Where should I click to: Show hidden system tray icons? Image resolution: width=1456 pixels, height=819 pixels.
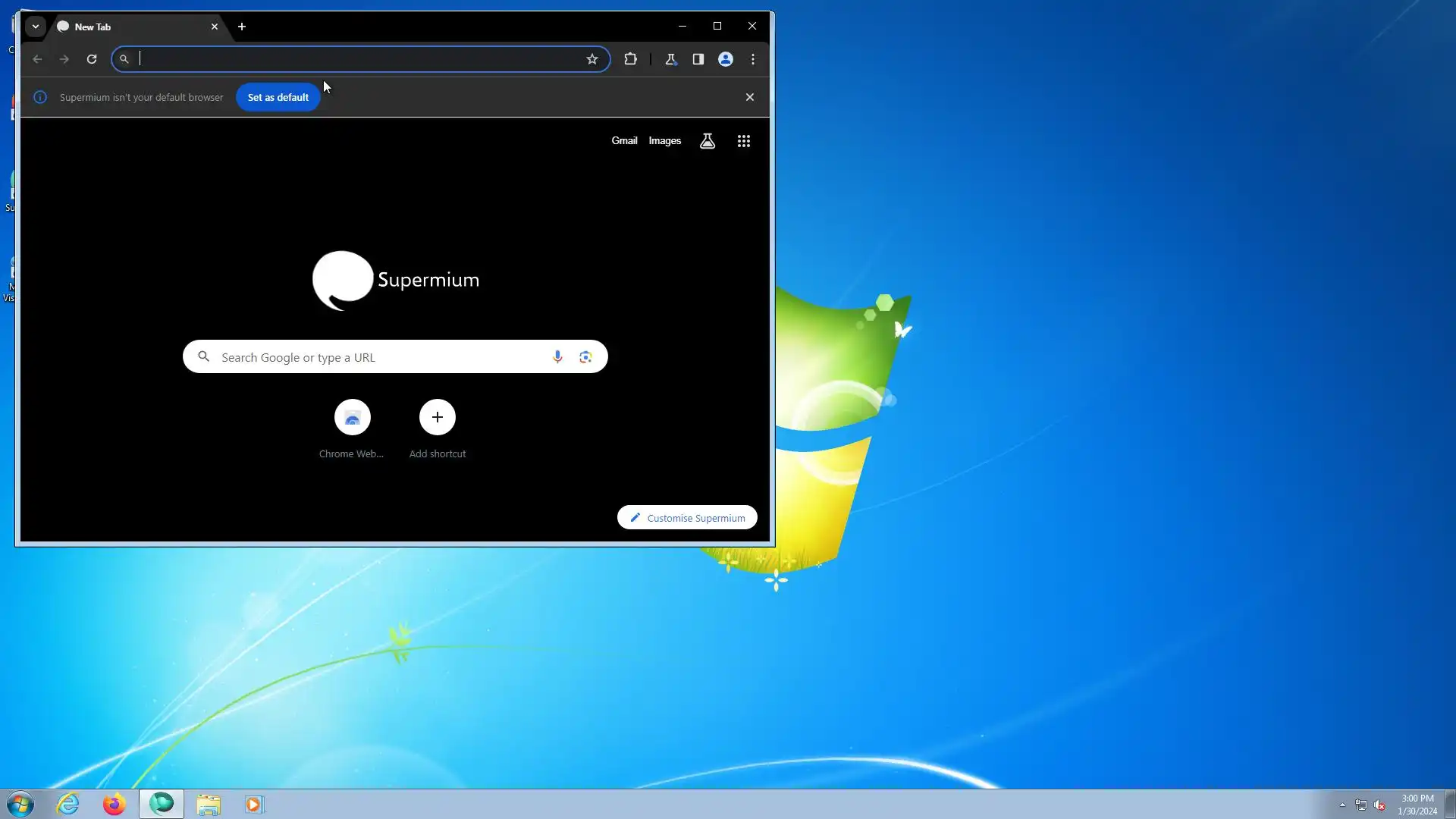tap(1342, 805)
